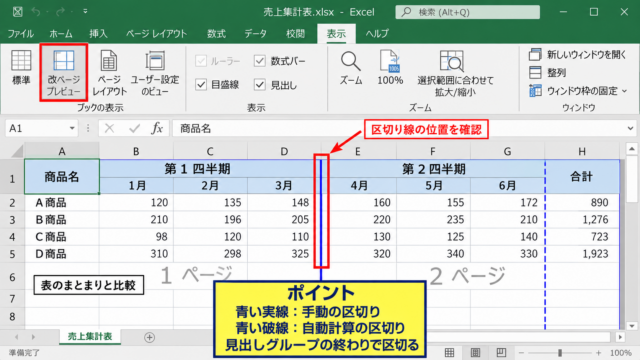Viewport: 640px width, 360px height.
Task: Toggle the ルーラー ruler checkbox
Action: pyautogui.click(x=201, y=61)
